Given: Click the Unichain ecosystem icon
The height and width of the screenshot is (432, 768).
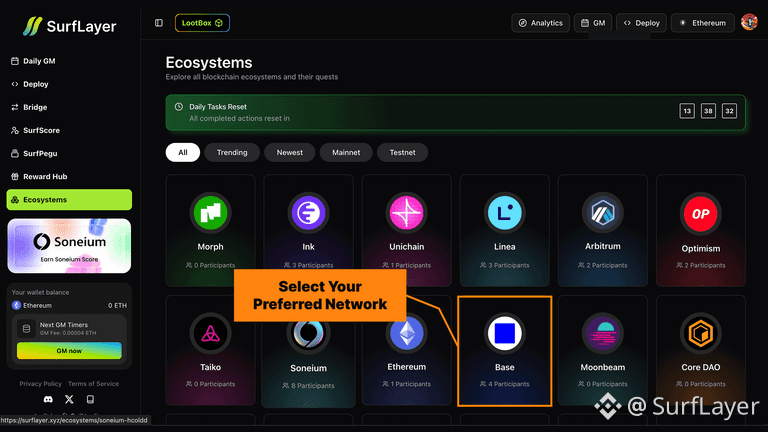Looking at the screenshot, I should (x=407, y=213).
